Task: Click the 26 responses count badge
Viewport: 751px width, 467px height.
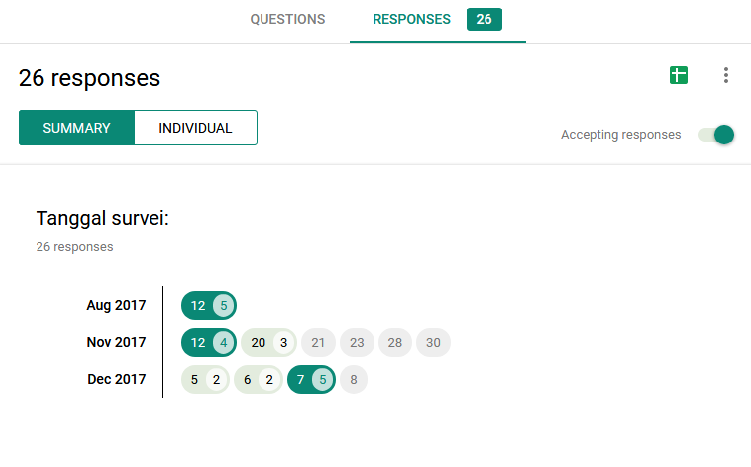Action: pyautogui.click(x=484, y=19)
